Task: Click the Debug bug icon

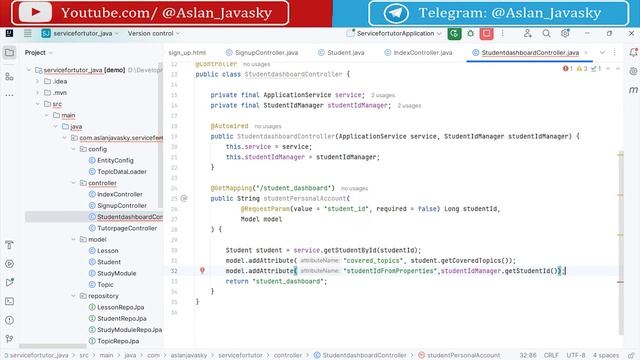Action: [x=471, y=33]
